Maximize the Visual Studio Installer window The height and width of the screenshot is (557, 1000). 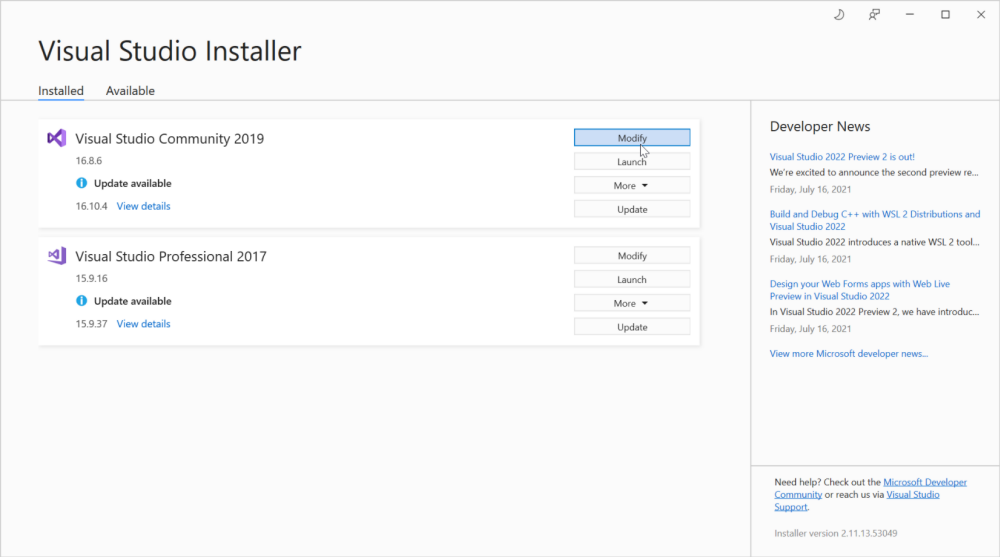(x=945, y=15)
